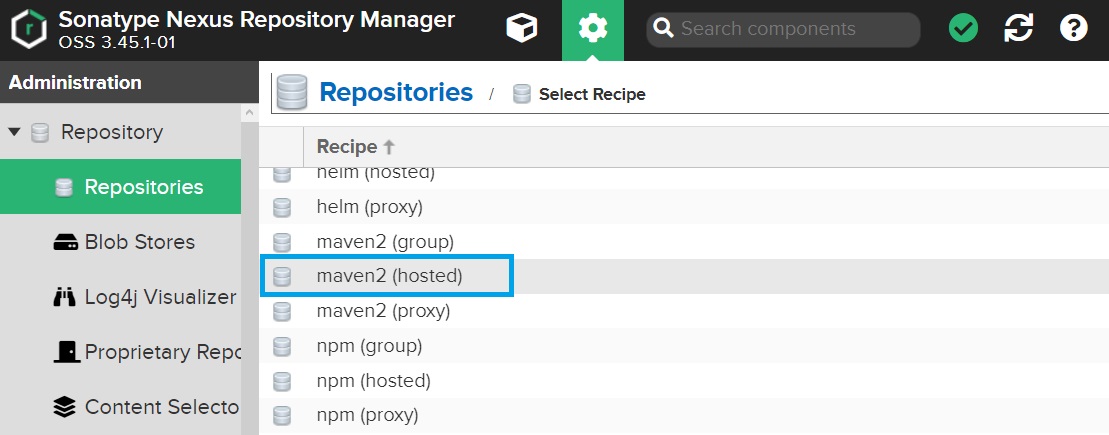
Task: Open the help question mark icon
Action: click(x=1074, y=29)
